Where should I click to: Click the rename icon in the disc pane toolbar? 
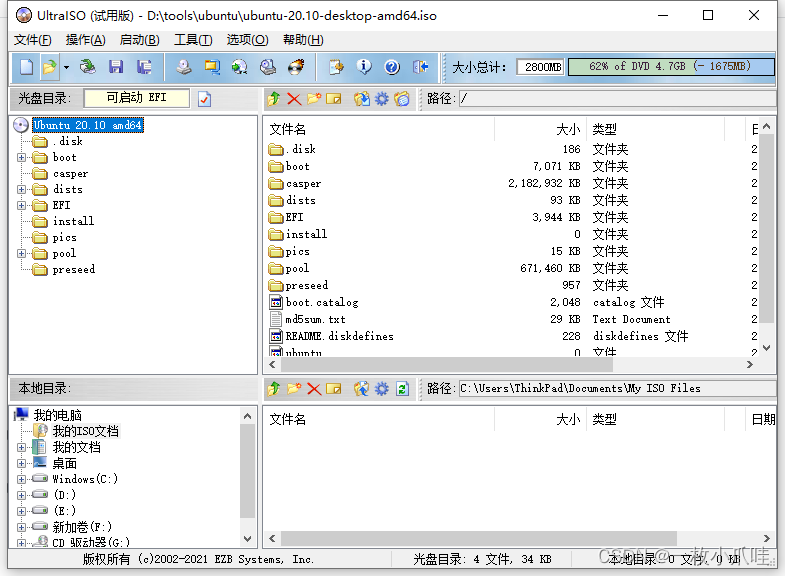click(333, 99)
